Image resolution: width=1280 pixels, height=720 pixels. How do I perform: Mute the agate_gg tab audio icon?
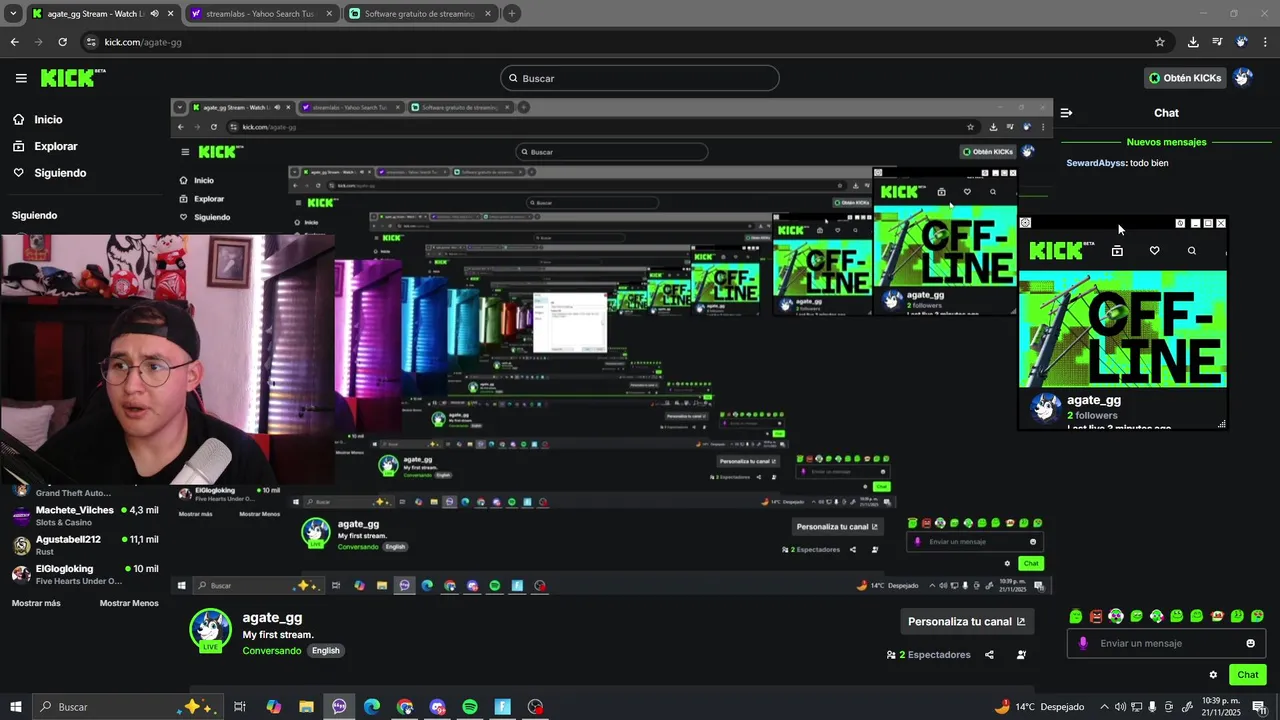[x=154, y=14]
